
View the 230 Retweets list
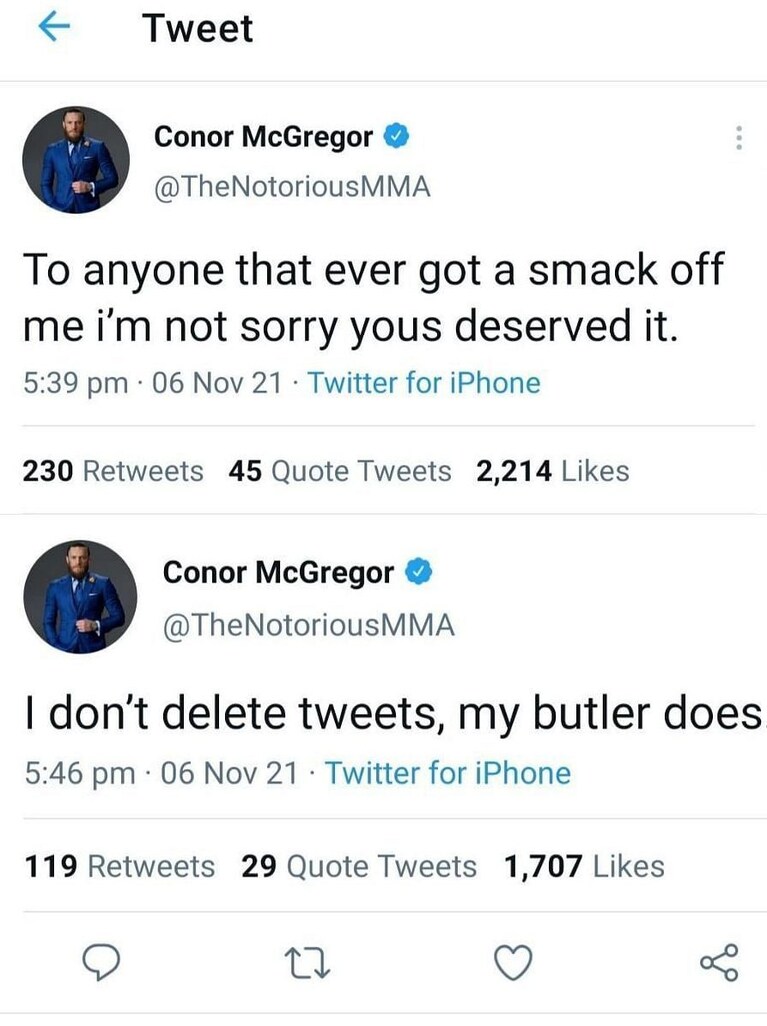point(113,471)
